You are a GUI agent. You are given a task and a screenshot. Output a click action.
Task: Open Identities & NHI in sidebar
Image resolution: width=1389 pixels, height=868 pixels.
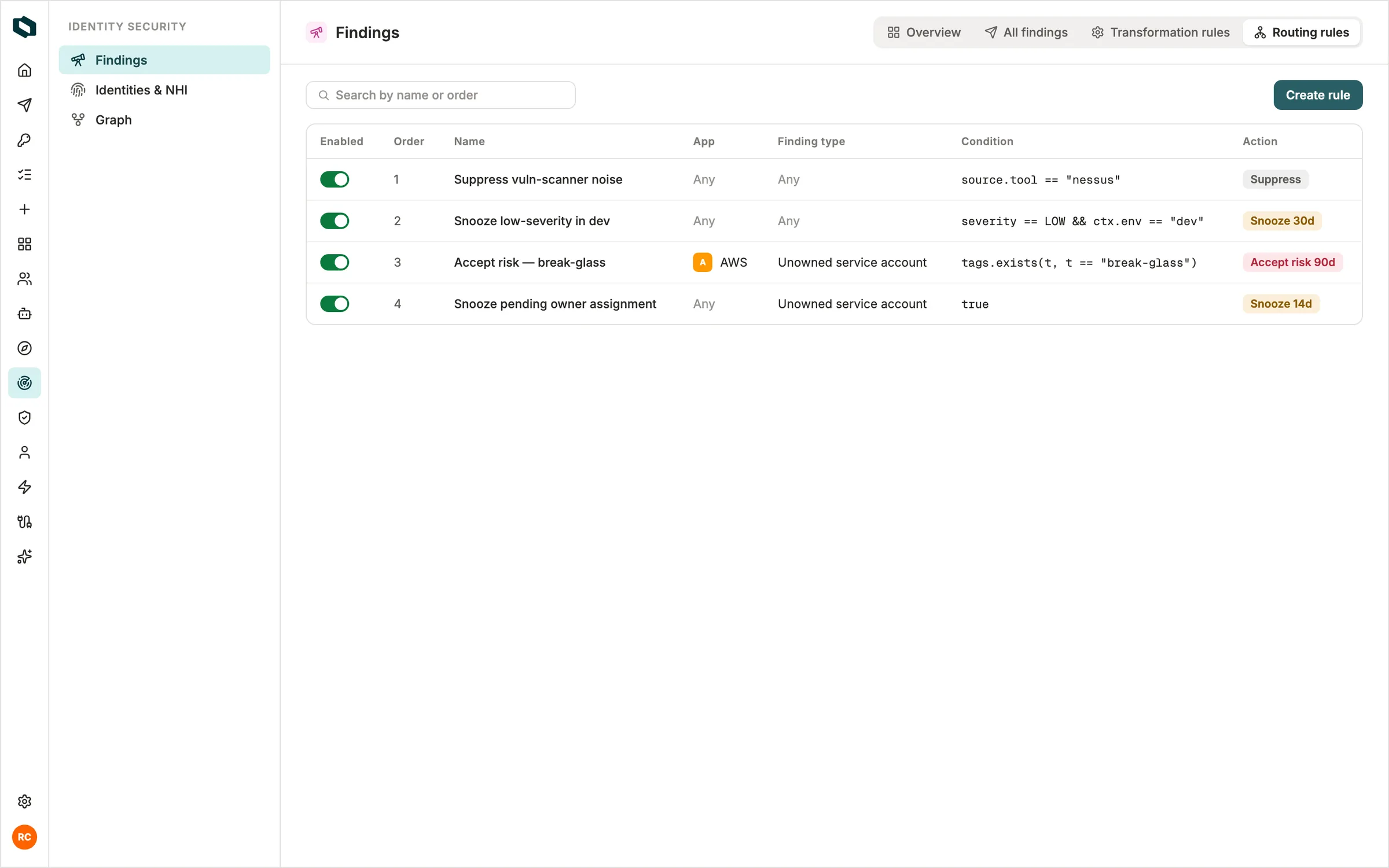(164, 90)
